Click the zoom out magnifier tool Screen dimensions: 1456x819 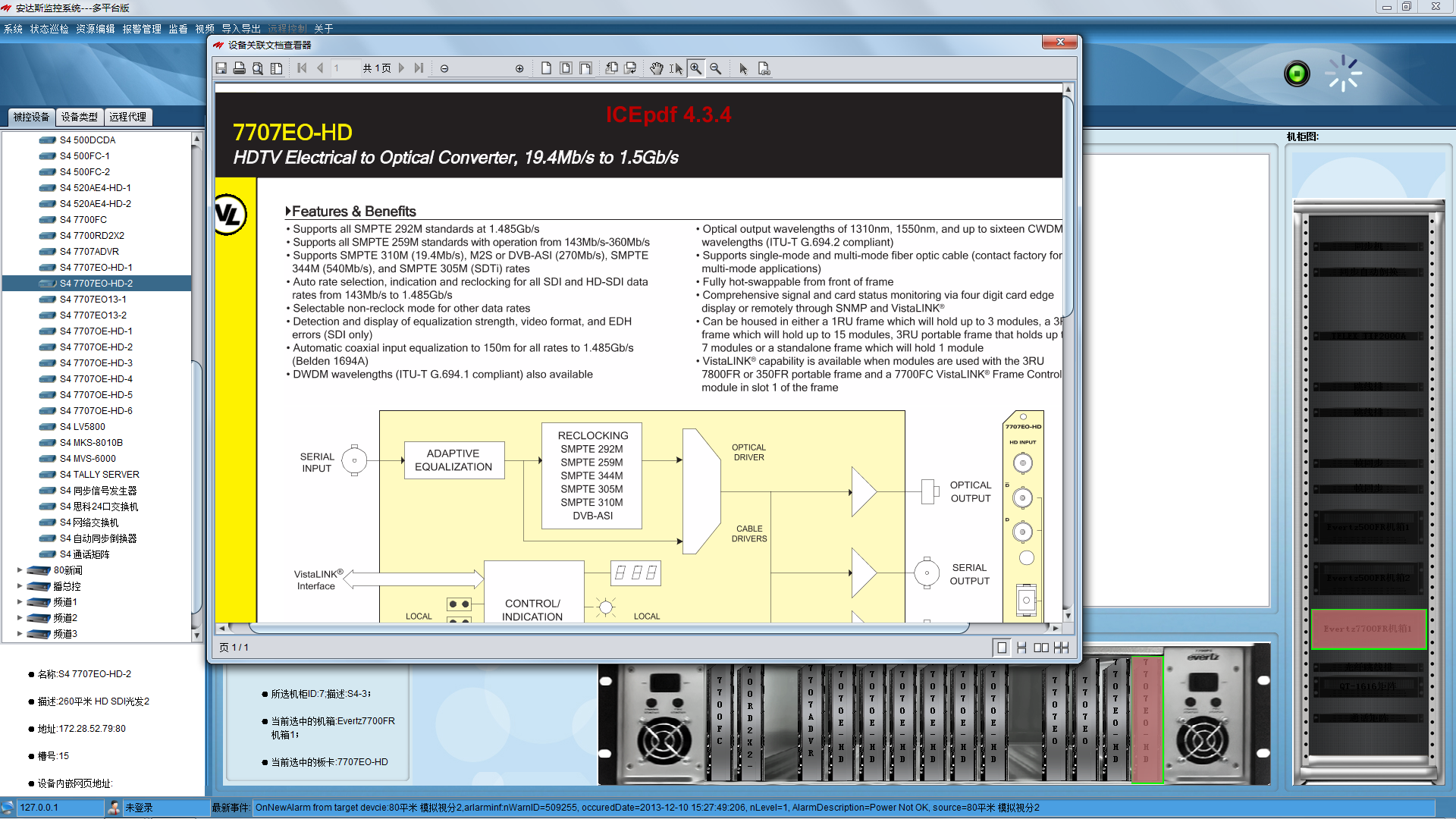[715, 68]
